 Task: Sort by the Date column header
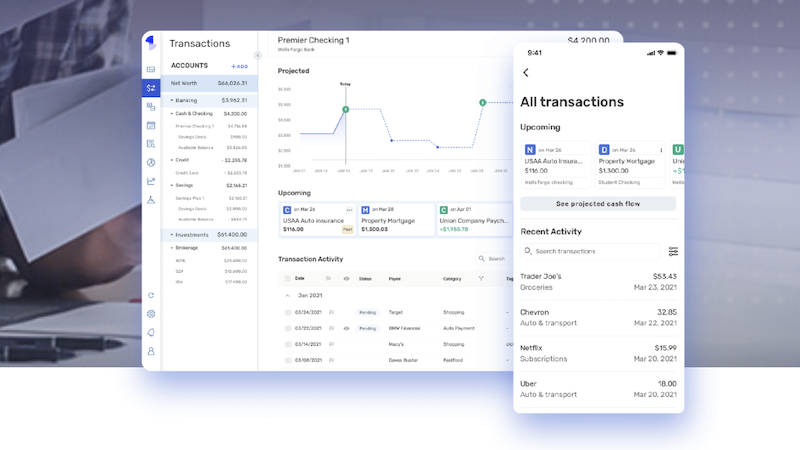[299, 279]
